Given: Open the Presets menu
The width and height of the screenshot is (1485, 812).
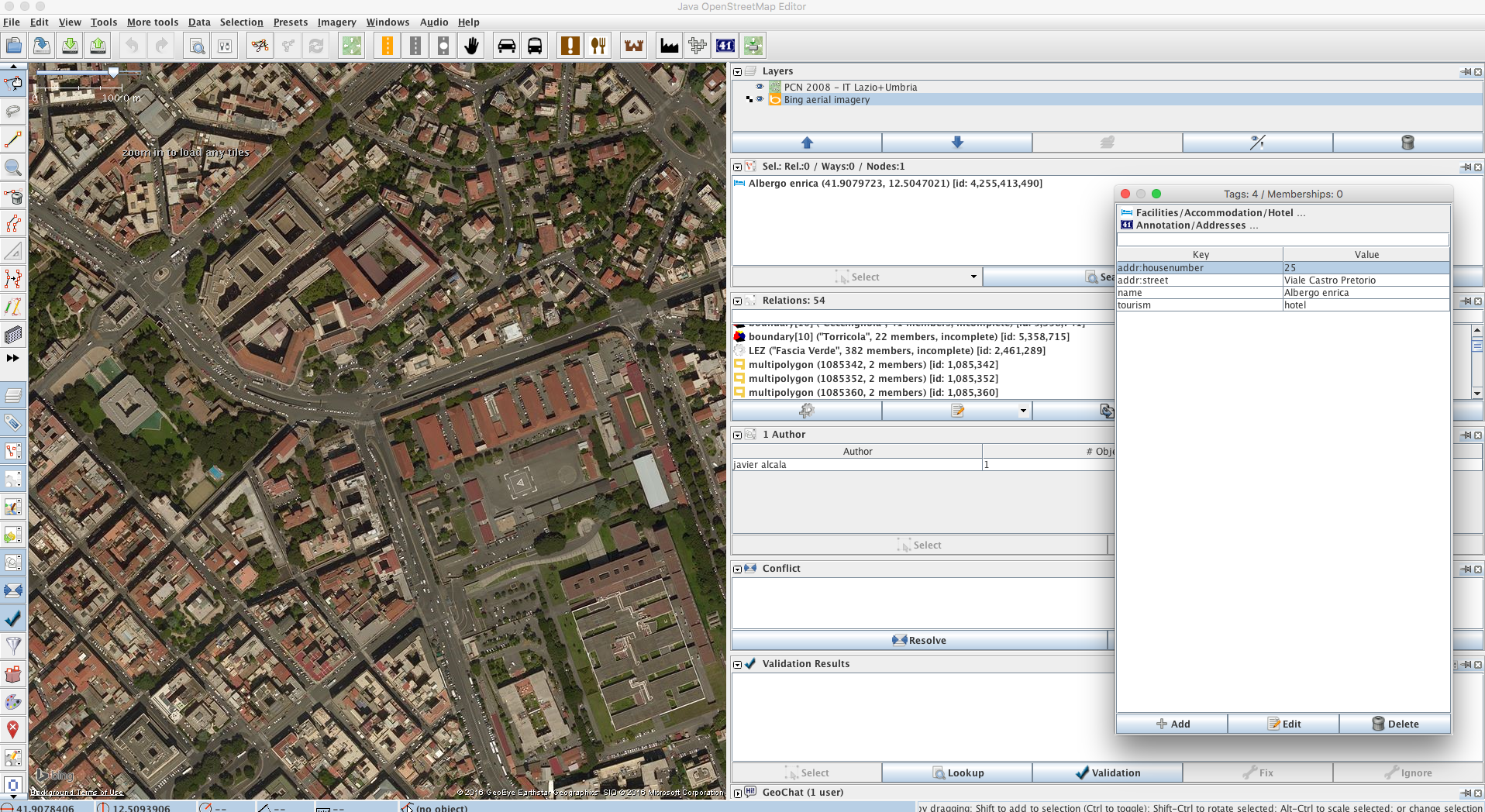Looking at the screenshot, I should [290, 22].
